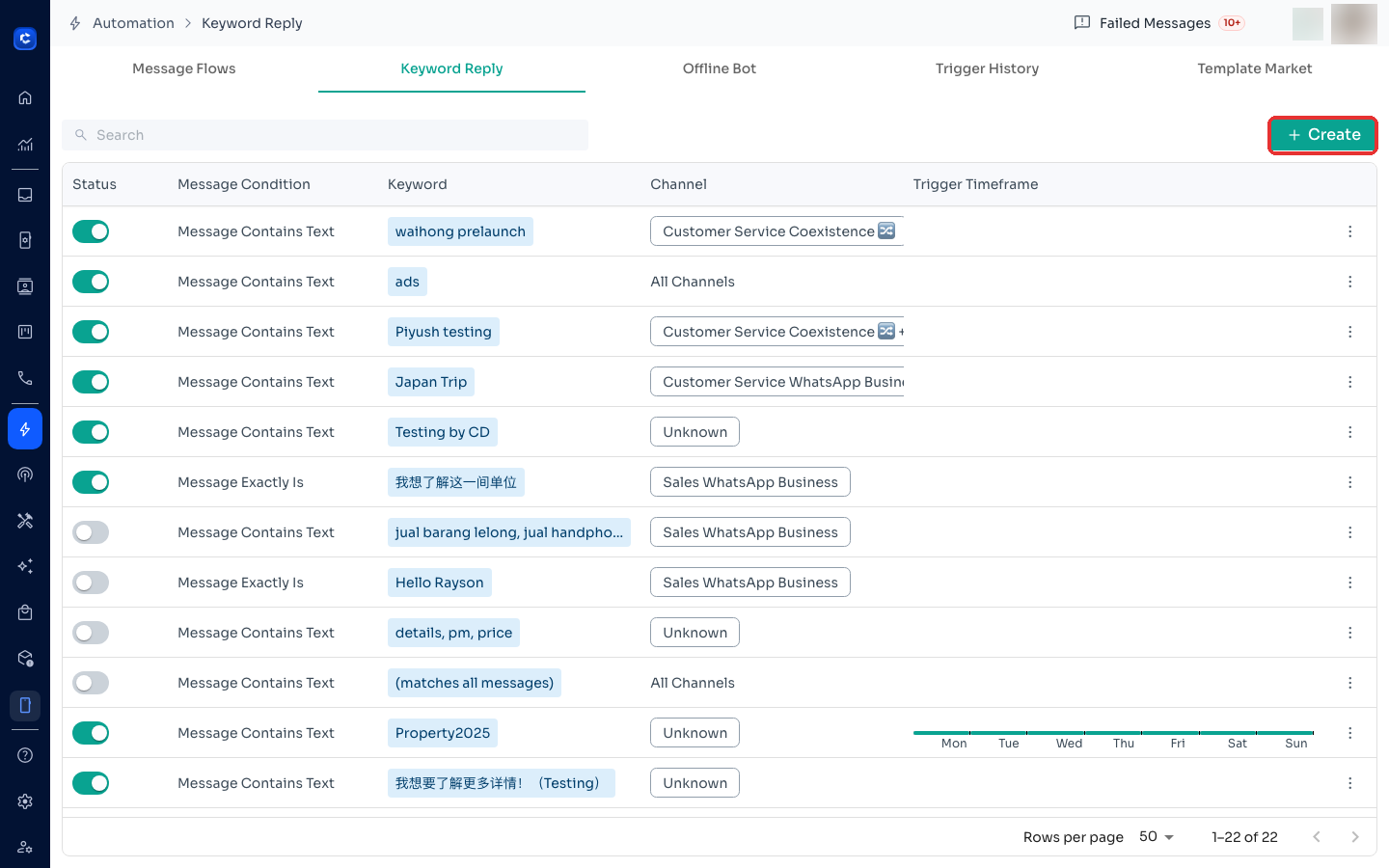Disable the Property2025 keyword toggle
The height and width of the screenshot is (868, 1389).
tap(91, 733)
